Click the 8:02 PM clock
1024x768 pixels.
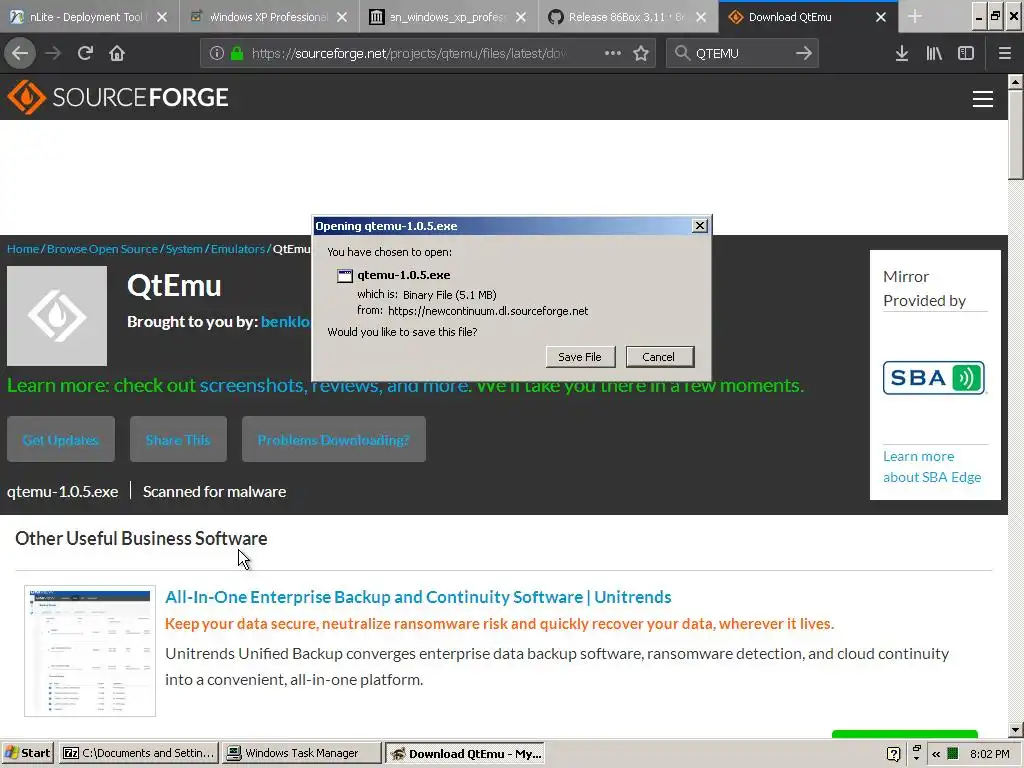989,754
